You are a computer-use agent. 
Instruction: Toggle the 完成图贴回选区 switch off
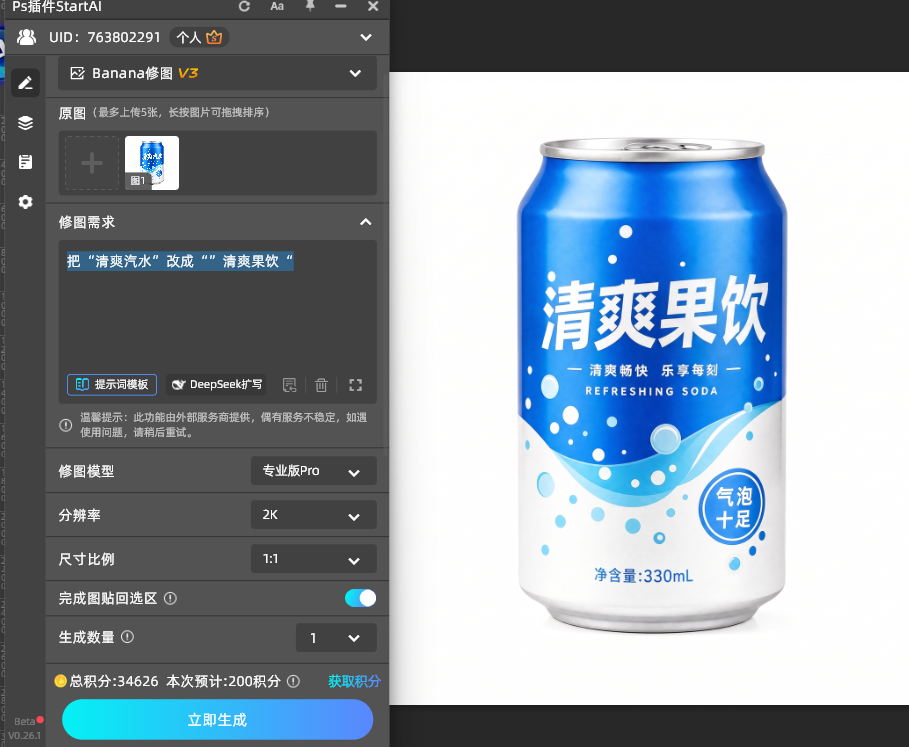point(360,598)
